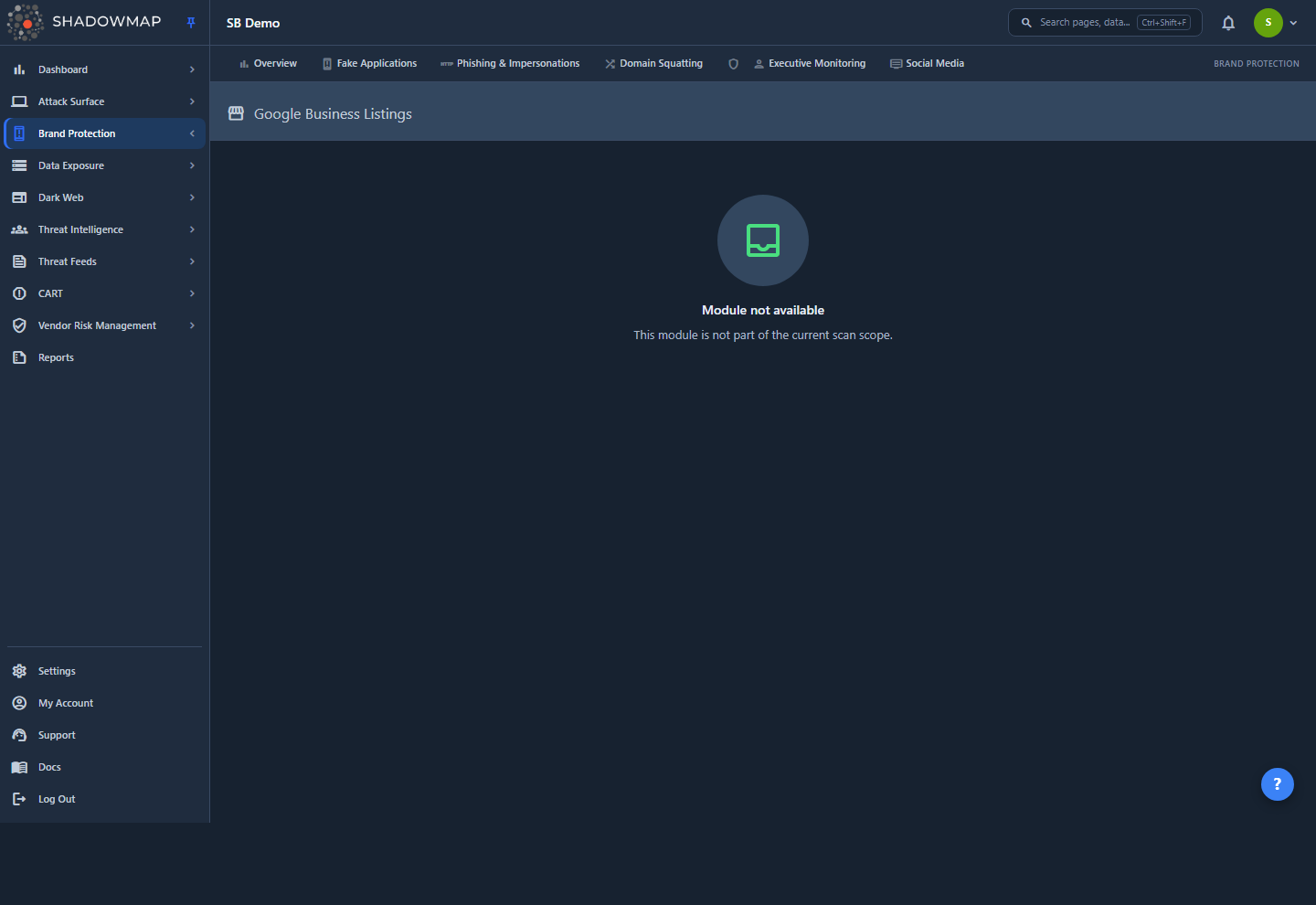
Task: Open Settings gear in sidebar
Action: [x=19, y=671]
